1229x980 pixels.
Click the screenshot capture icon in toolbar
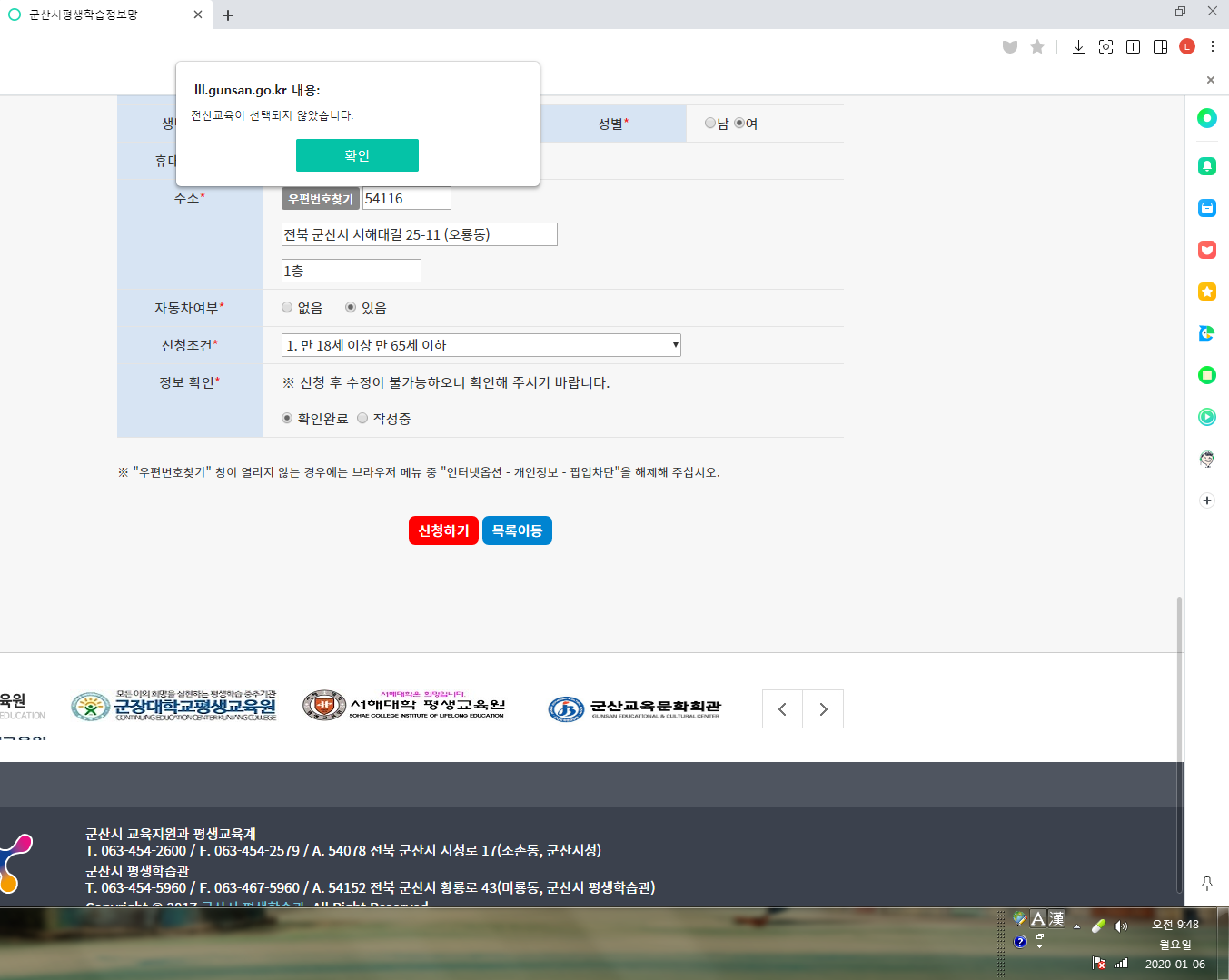tap(1105, 47)
